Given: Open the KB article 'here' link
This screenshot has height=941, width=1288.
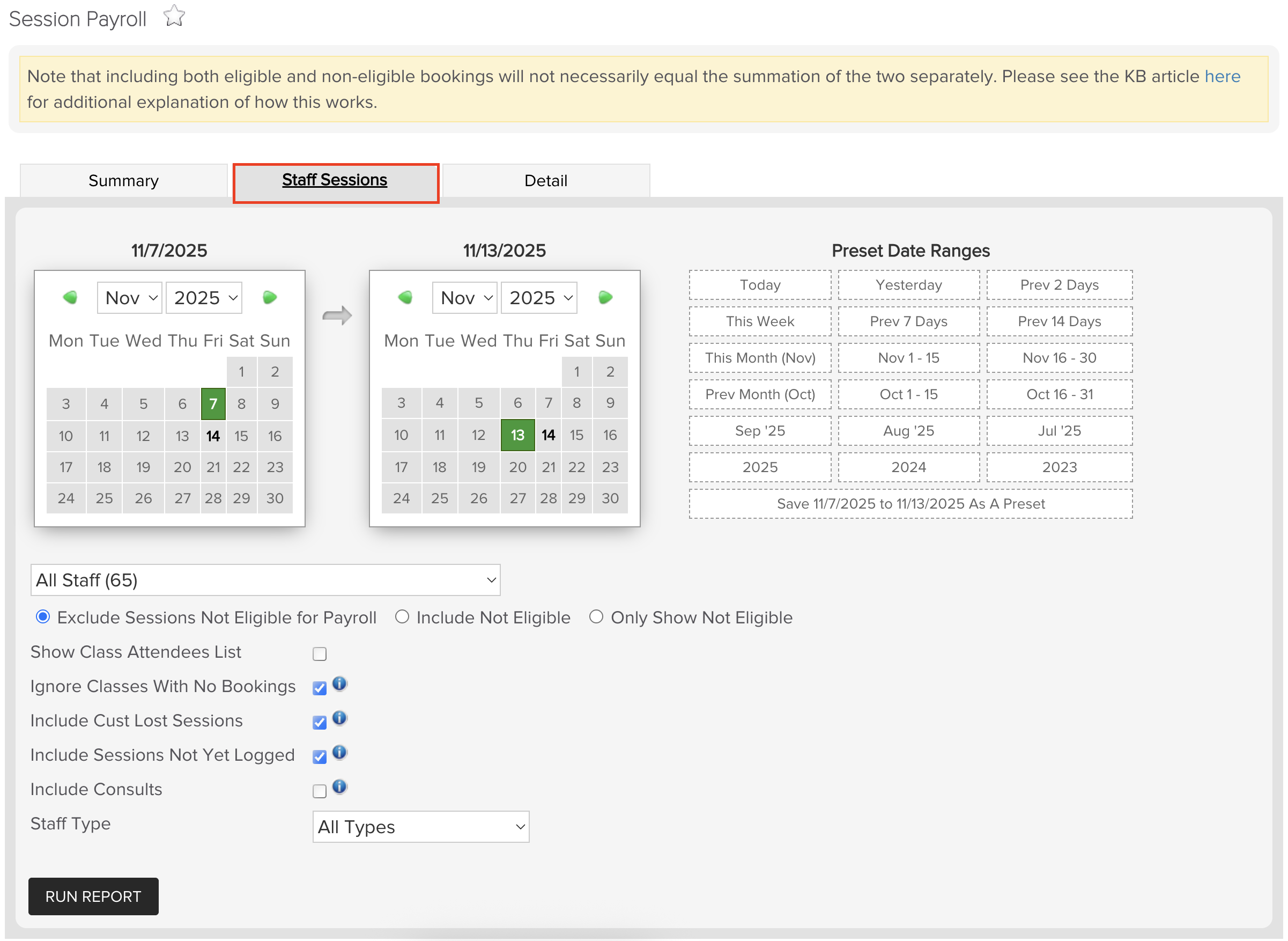Looking at the screenshot, I should tap(1223, 76).
